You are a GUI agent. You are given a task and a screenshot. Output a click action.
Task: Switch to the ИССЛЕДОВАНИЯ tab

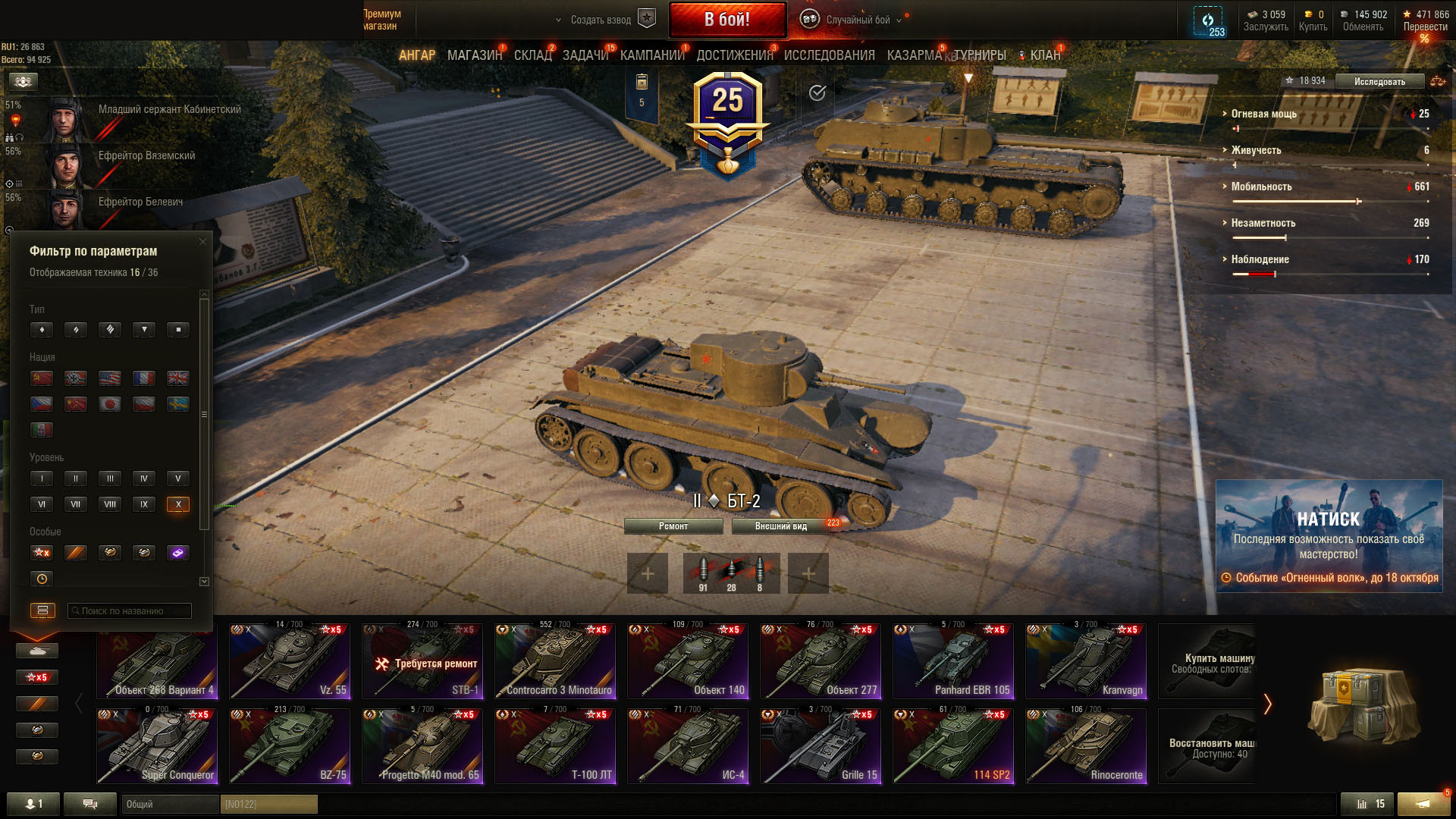coord(829,55)
